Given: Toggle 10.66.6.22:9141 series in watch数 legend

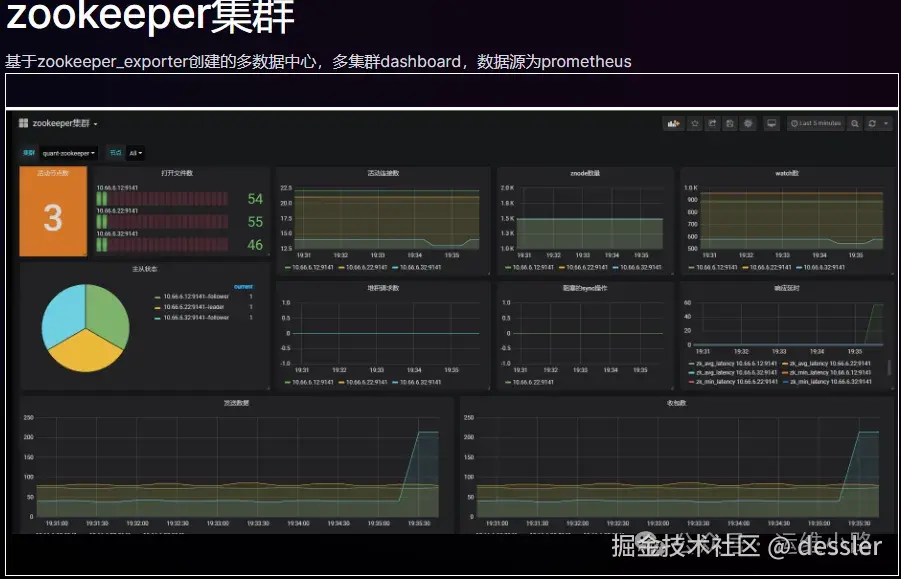Looking at the screenshot, I should tap(767, 268).
